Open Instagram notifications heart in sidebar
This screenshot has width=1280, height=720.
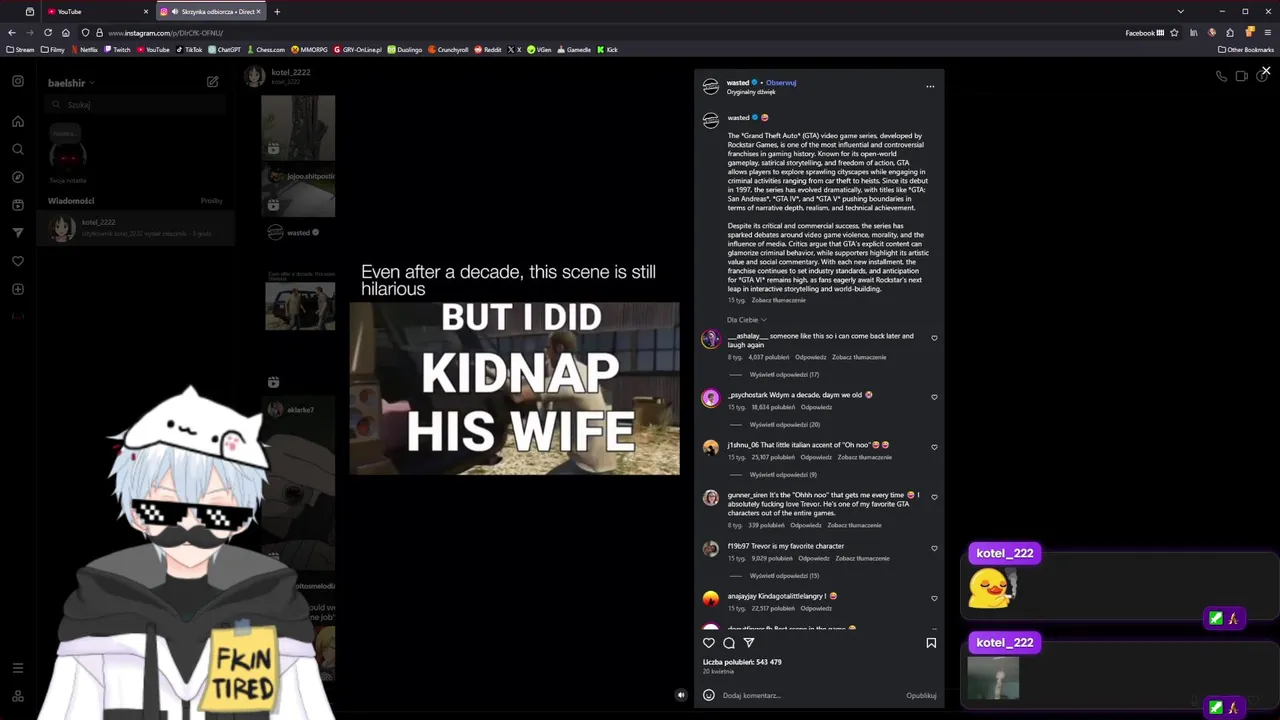point(18,261)
